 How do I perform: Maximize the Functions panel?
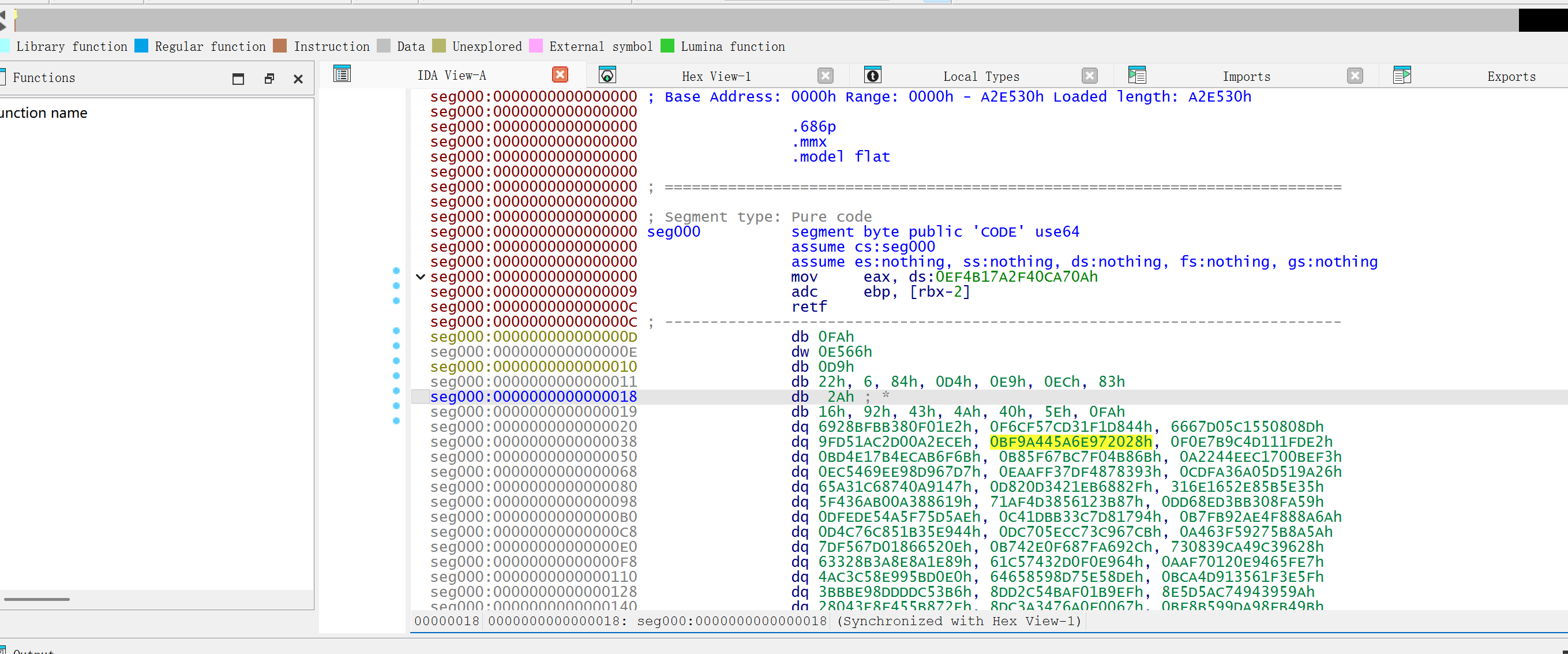pyautogui.click(x=238, y=79)
